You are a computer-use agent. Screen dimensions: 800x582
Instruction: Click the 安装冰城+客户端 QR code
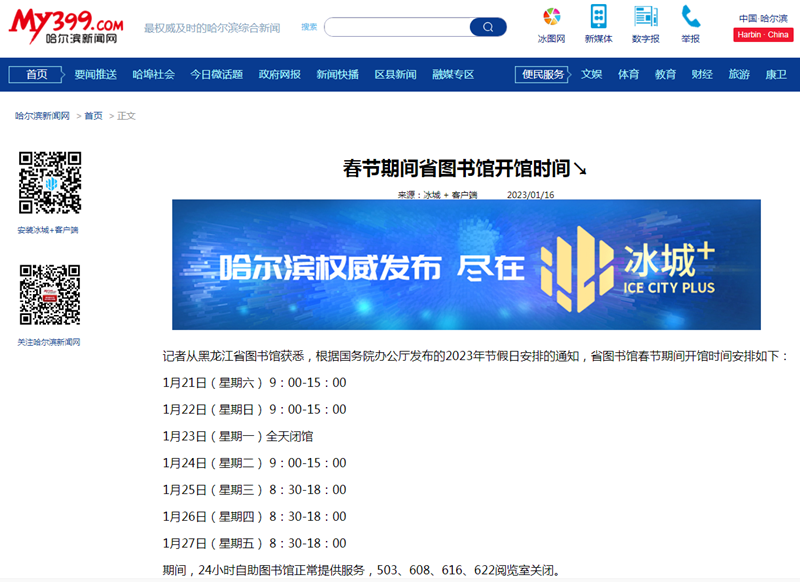49,182
